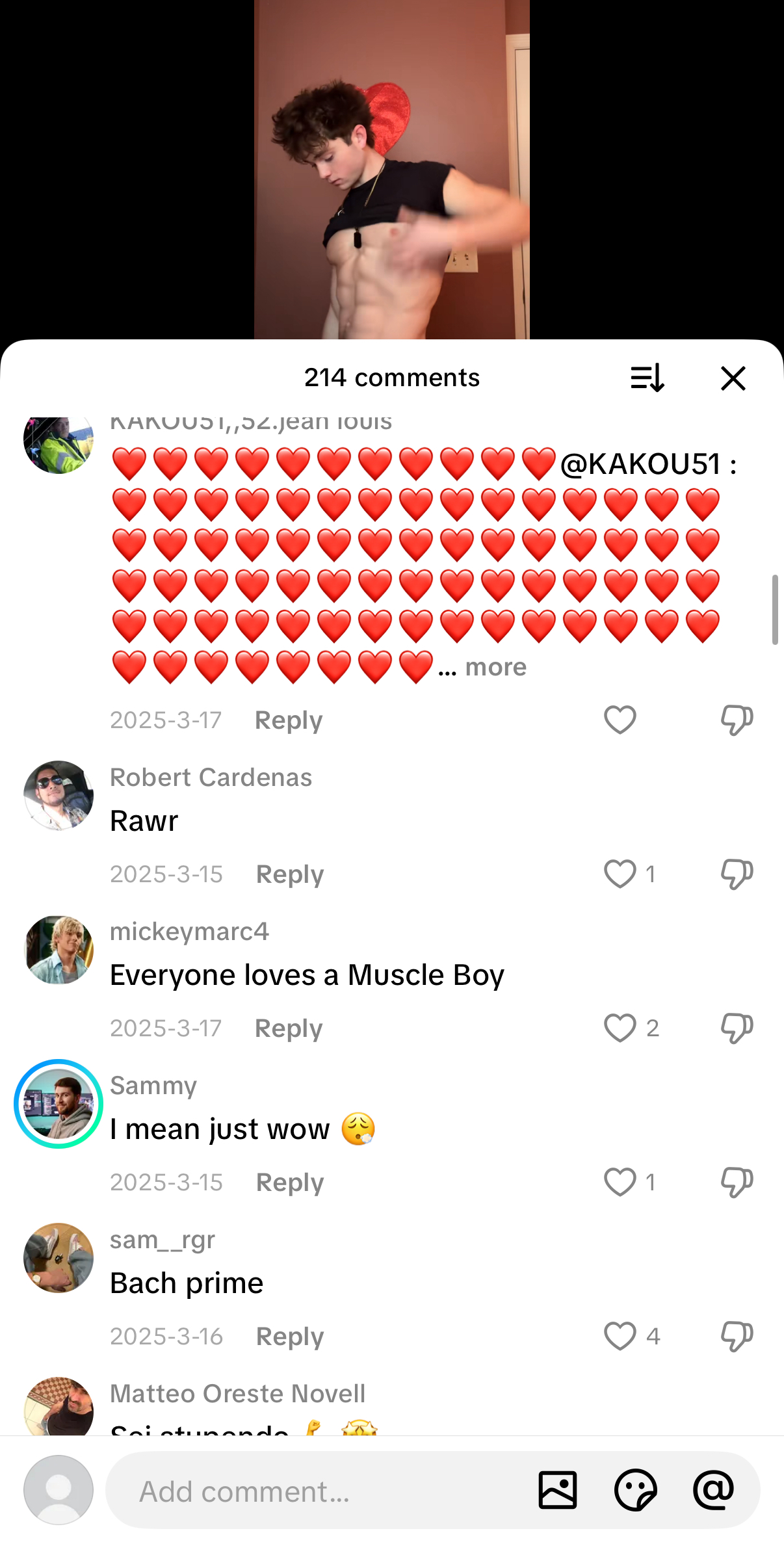This screenshot has width=784, height=1544.
Task: Insert an @ mention in comment
Action: pyautogui.click(x=713, y=1490)
